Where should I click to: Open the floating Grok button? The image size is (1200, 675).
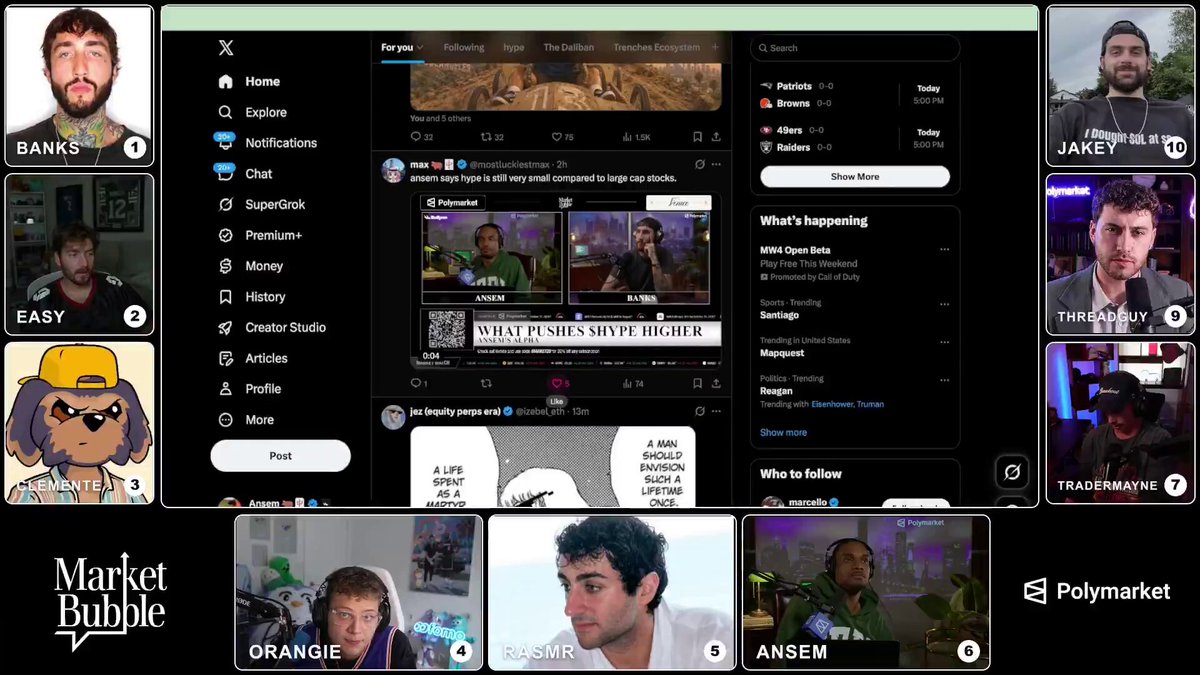point(1011,472)
